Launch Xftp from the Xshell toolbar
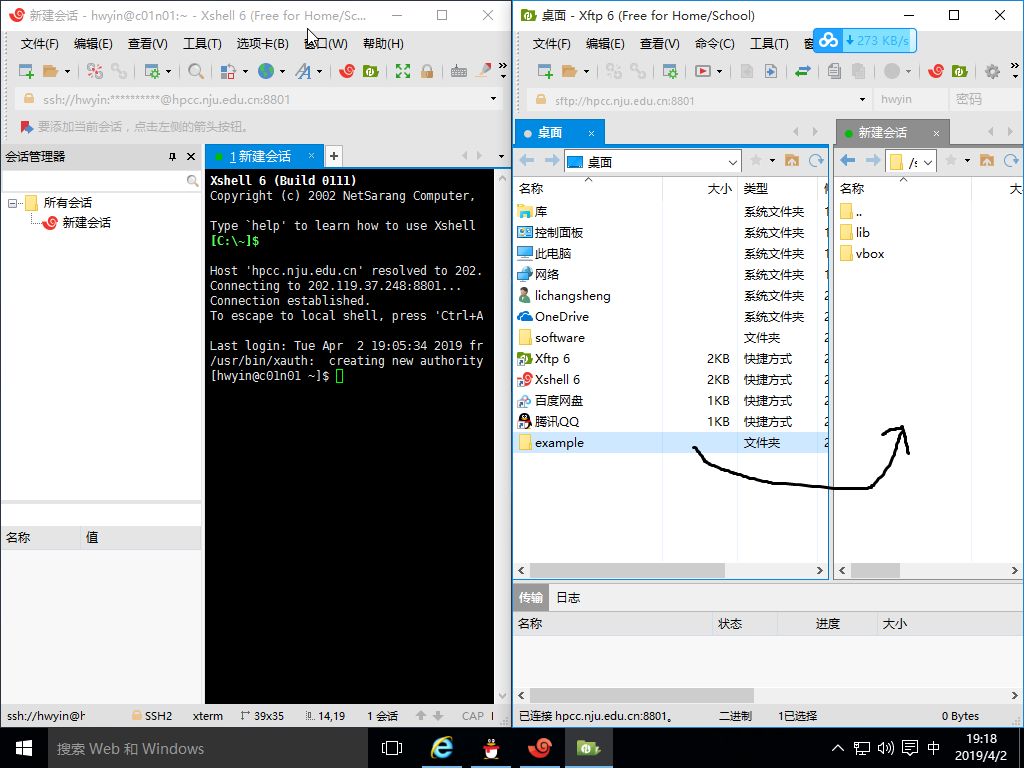This screenshot has width=1024, height=768. pos(371,71)
